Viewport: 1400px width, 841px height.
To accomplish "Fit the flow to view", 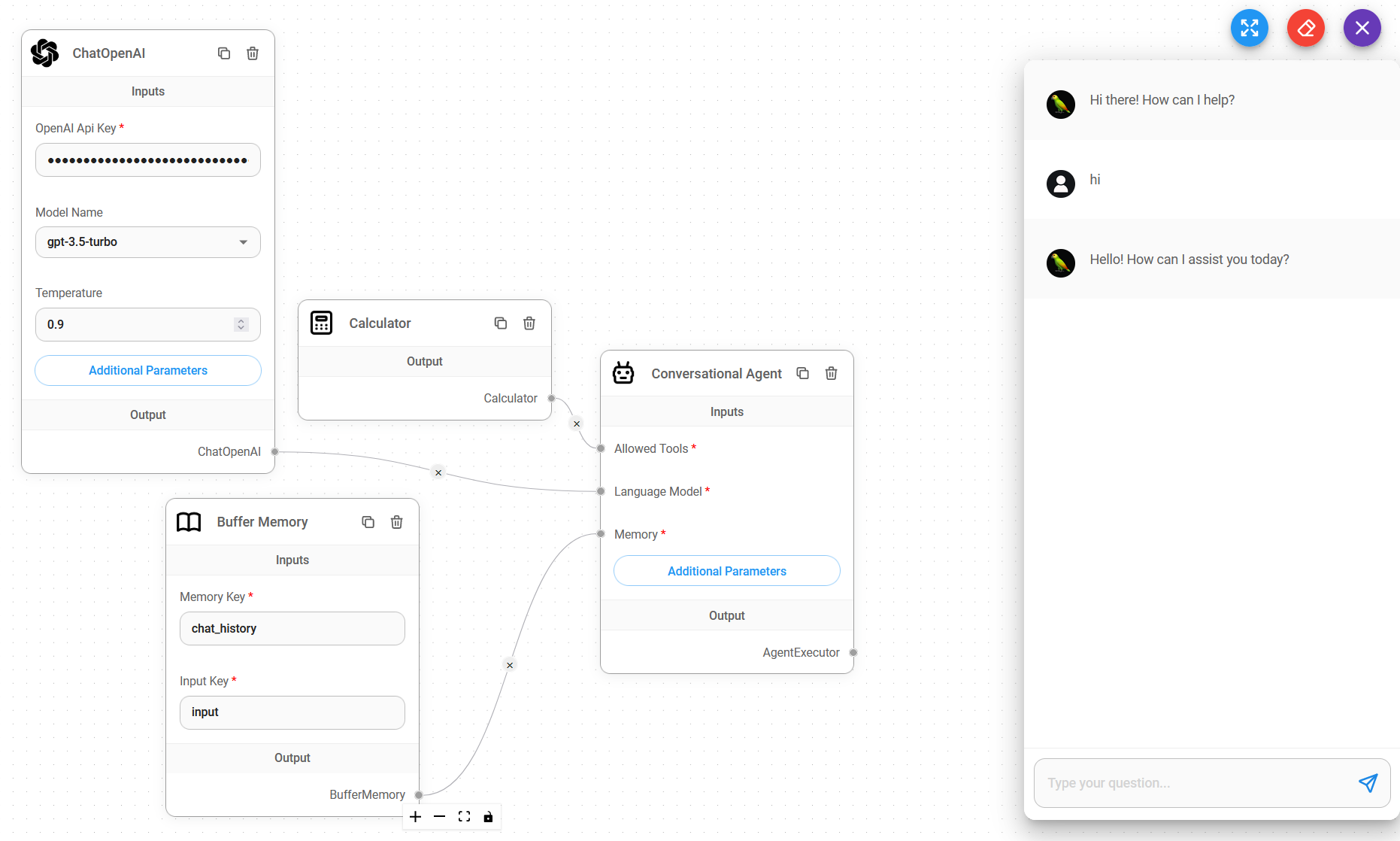I will 464,816.
